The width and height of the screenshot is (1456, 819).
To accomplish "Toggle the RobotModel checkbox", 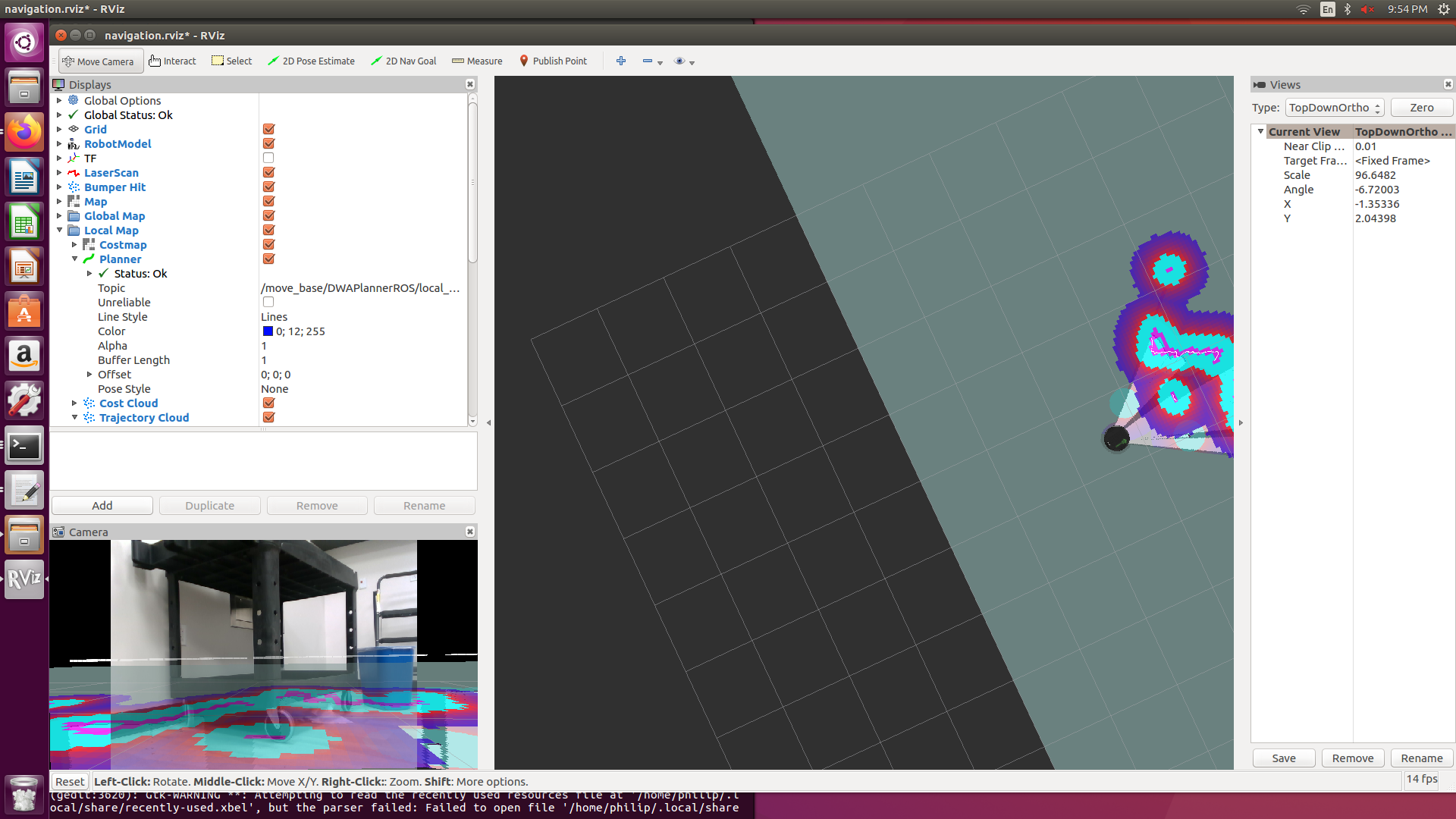I will (268, 144).
